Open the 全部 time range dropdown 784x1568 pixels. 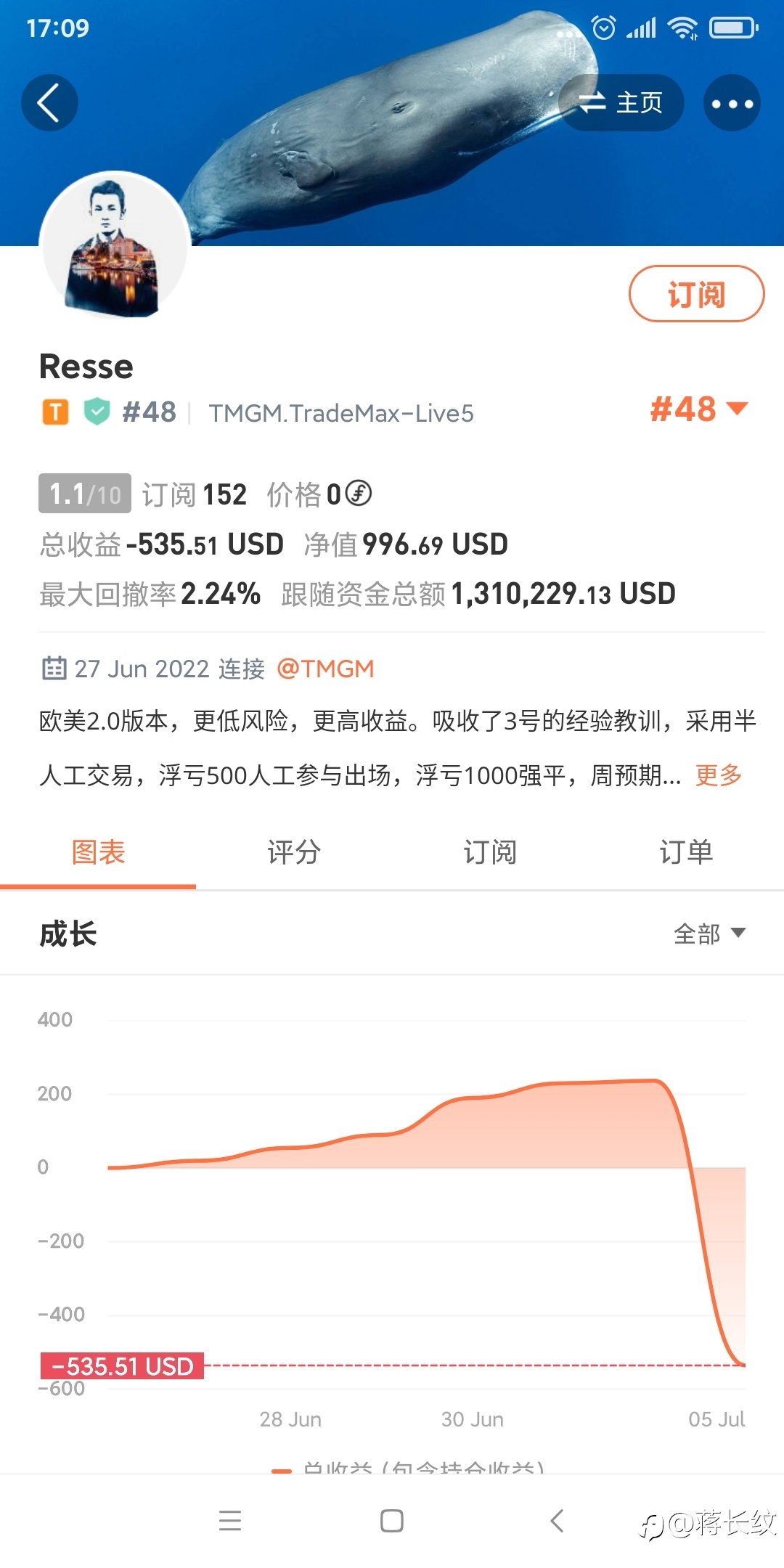pyautogui.click(x=709, y=934)
